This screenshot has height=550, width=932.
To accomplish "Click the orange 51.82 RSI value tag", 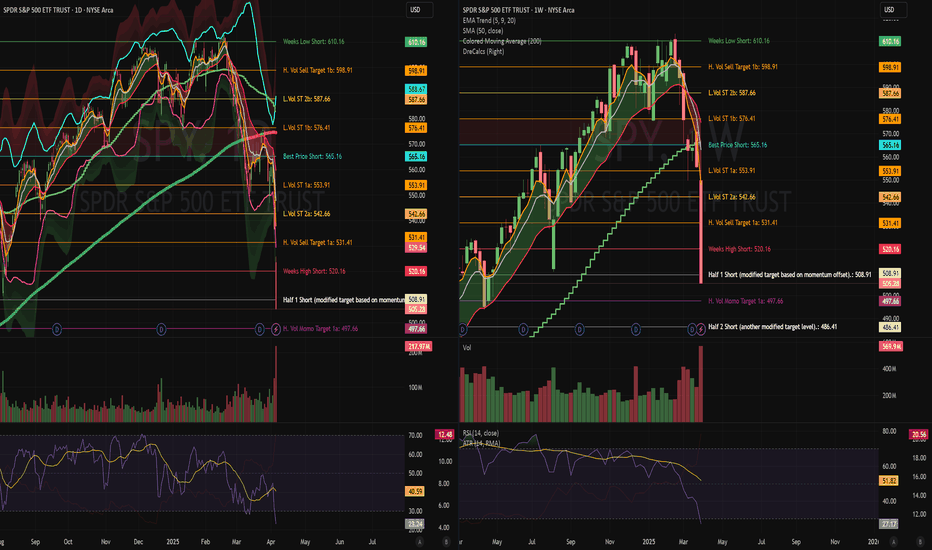I will coord(889,480).
